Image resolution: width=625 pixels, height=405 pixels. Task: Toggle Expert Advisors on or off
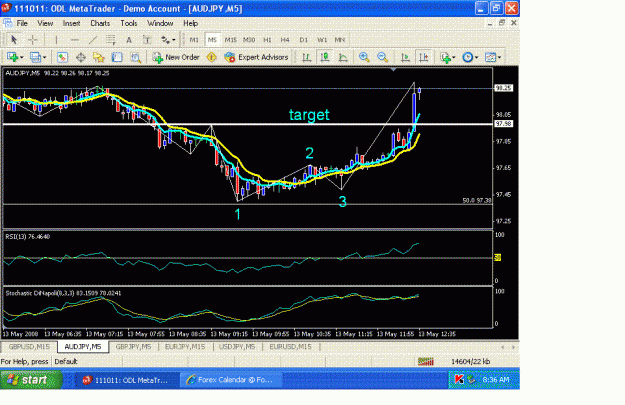(256, 57)
